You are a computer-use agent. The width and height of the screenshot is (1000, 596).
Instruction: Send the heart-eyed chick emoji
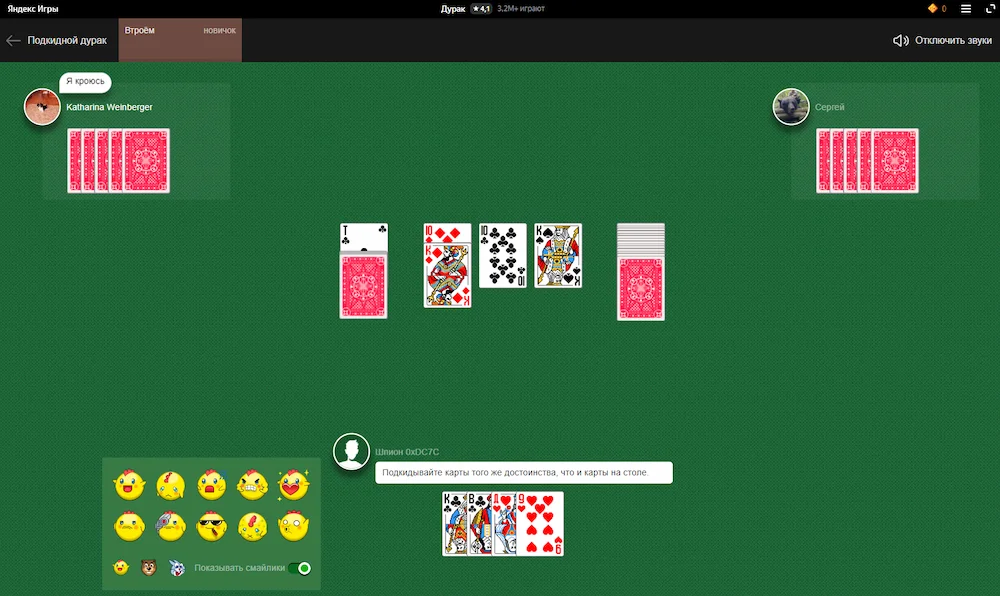pos(293,486)
